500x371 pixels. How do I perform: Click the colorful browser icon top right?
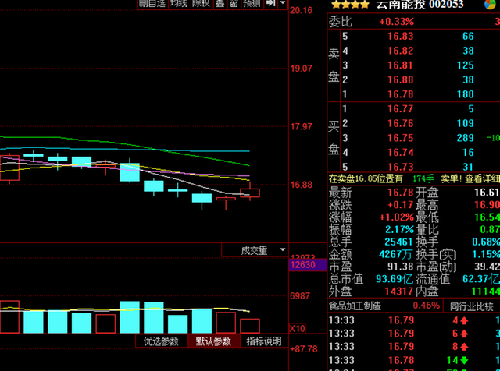coord(490,4)
